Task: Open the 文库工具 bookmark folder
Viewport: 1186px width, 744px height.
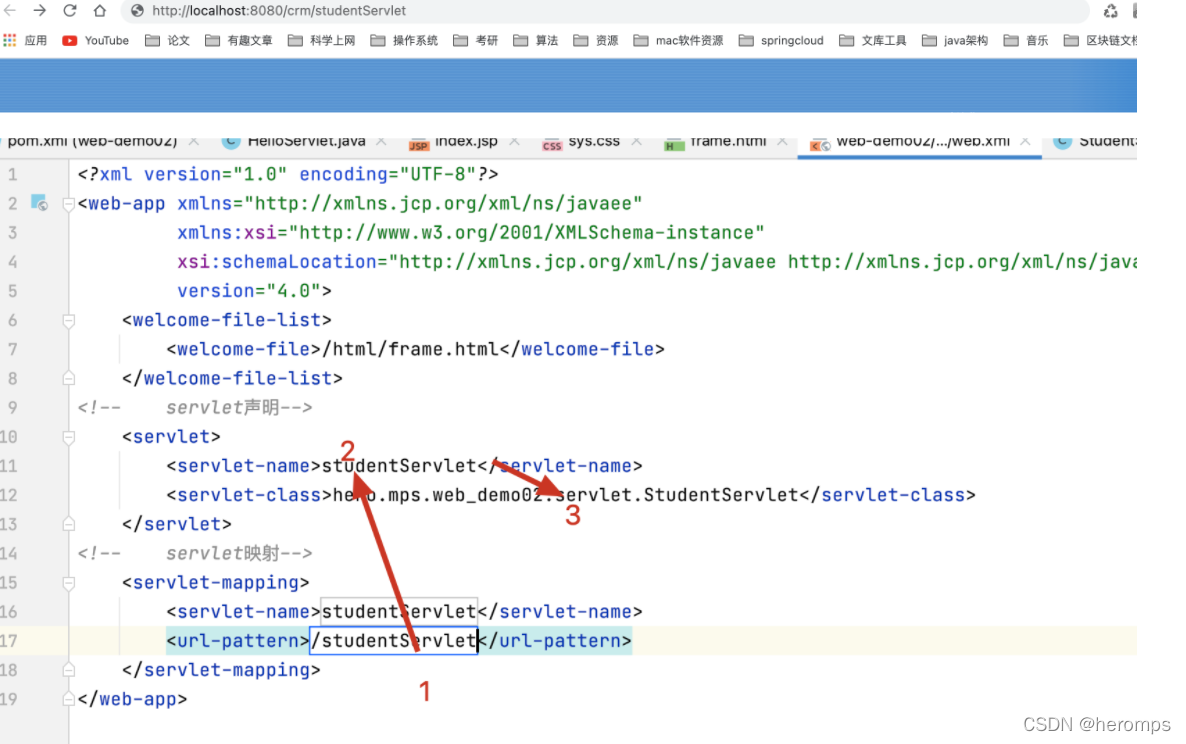Action: pyautogui.click(x=873, y=40)
